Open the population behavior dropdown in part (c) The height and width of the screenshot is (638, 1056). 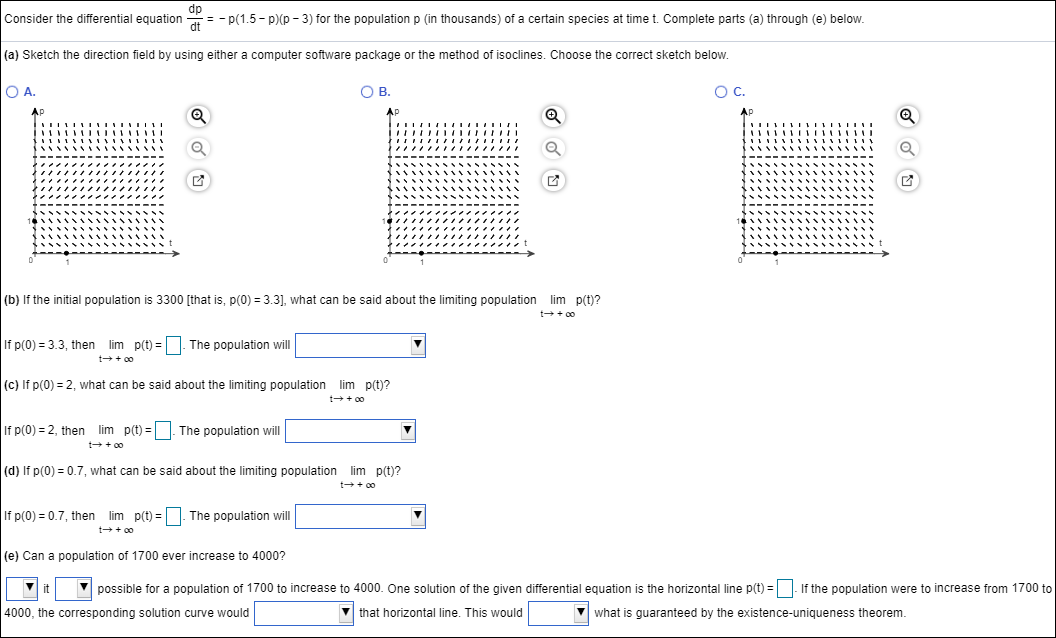(x=408, y=430)
